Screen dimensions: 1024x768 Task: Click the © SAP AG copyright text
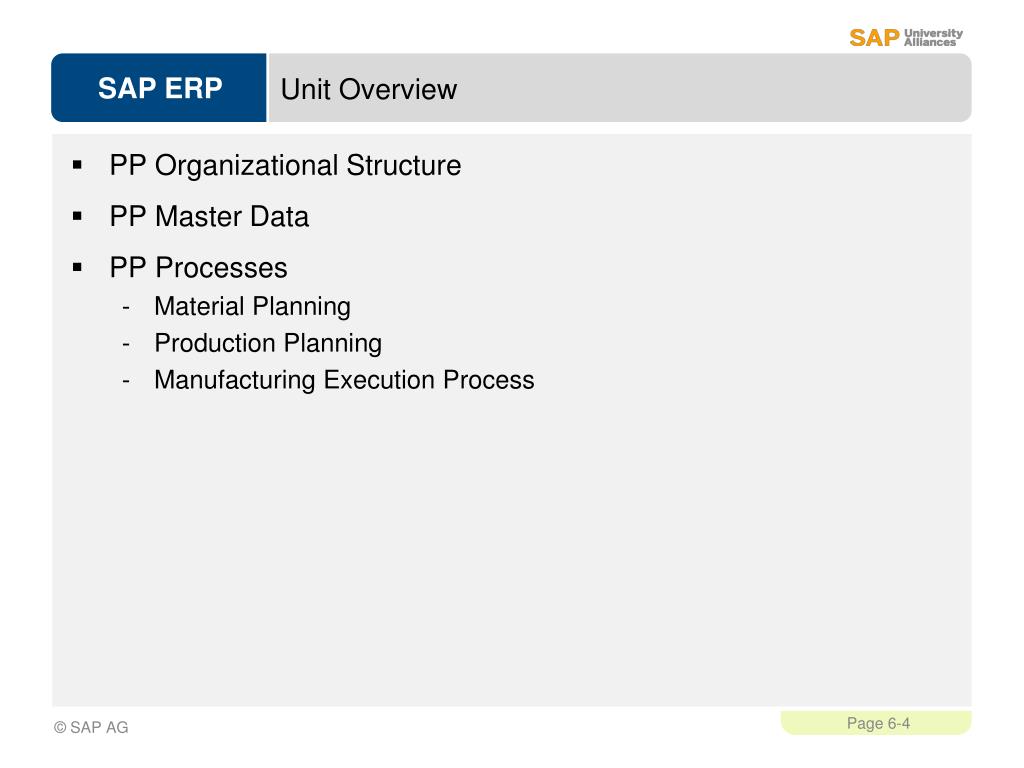(x=91, y=728)
